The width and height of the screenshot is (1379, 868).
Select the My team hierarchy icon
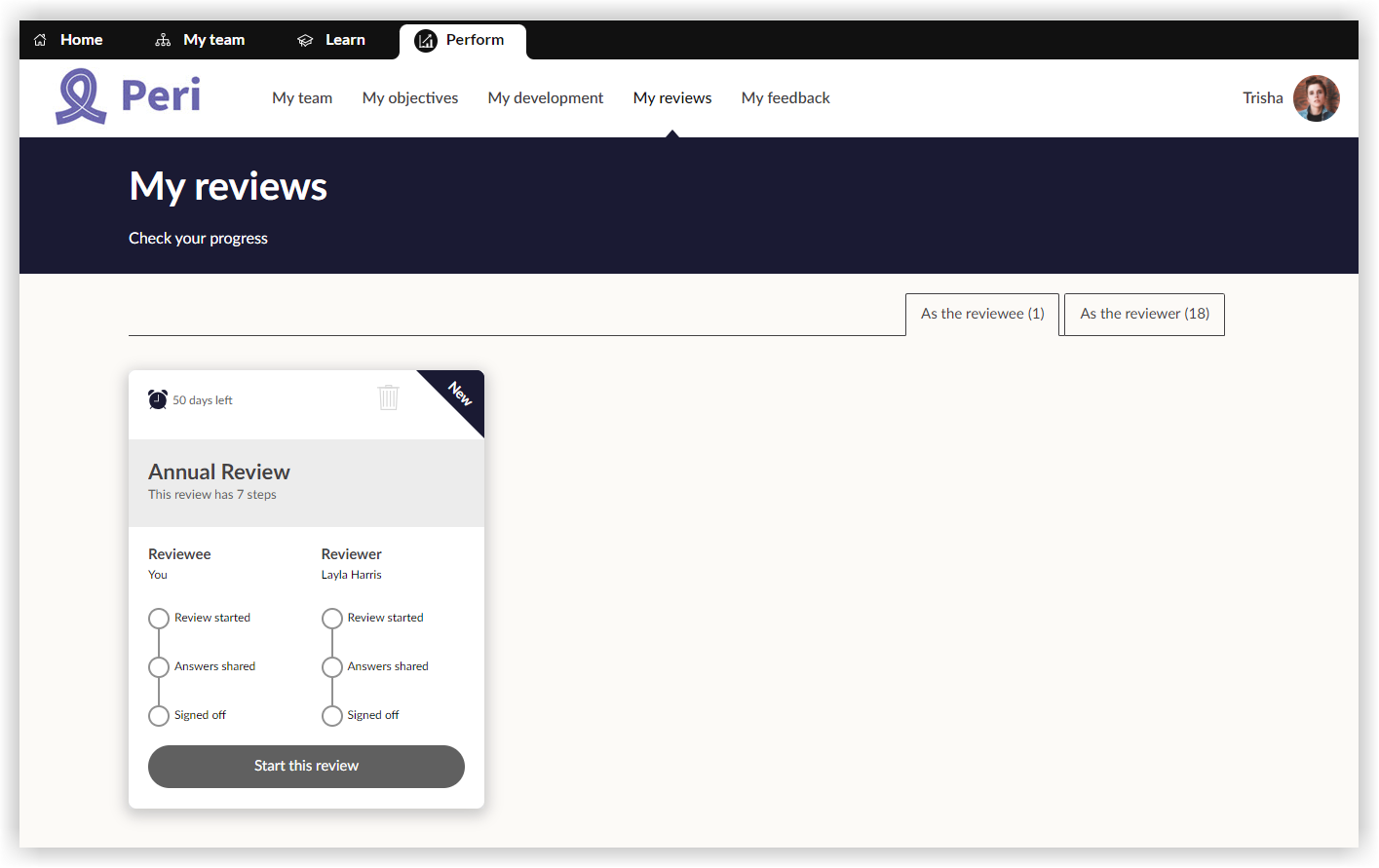(x=162, y=39)
